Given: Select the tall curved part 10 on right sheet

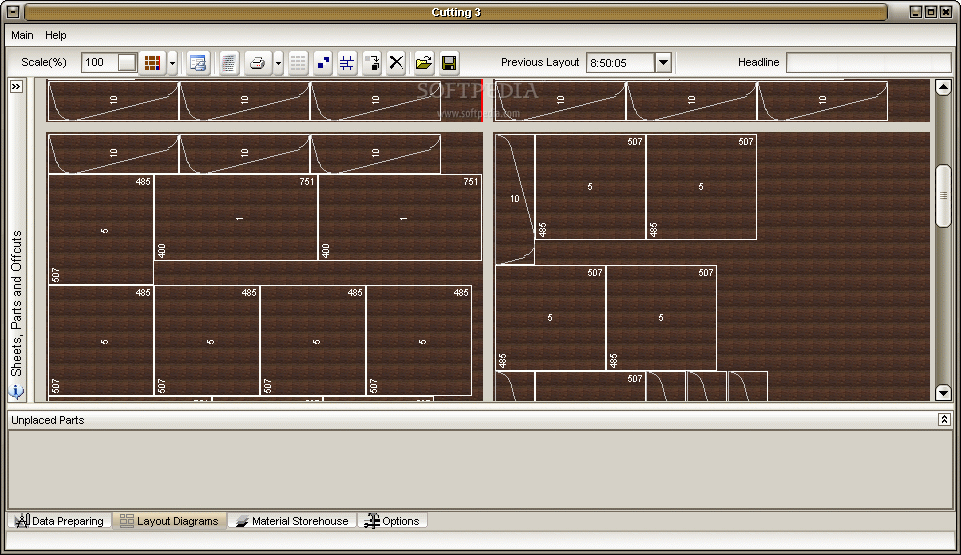Looking at the screenshot, I should point(515,199).
